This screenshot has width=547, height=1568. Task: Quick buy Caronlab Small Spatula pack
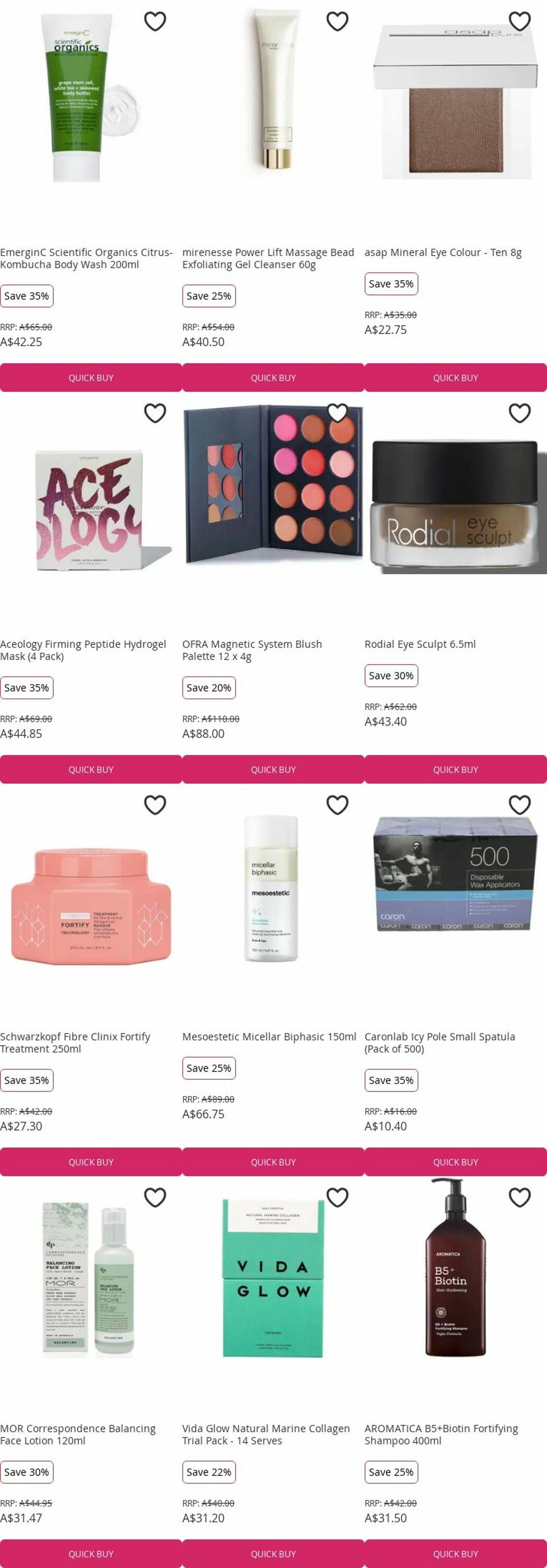click(456, 1162)
